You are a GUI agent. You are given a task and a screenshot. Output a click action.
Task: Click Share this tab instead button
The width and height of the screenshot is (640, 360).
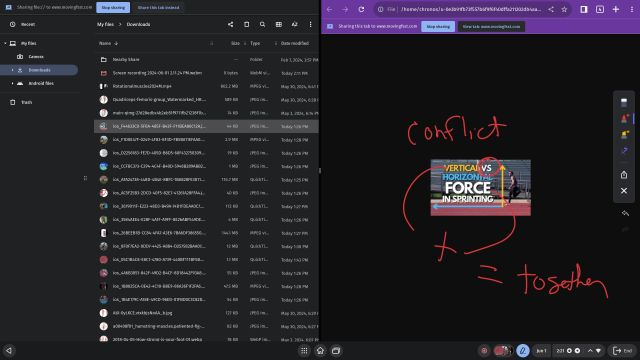point(158,7)
